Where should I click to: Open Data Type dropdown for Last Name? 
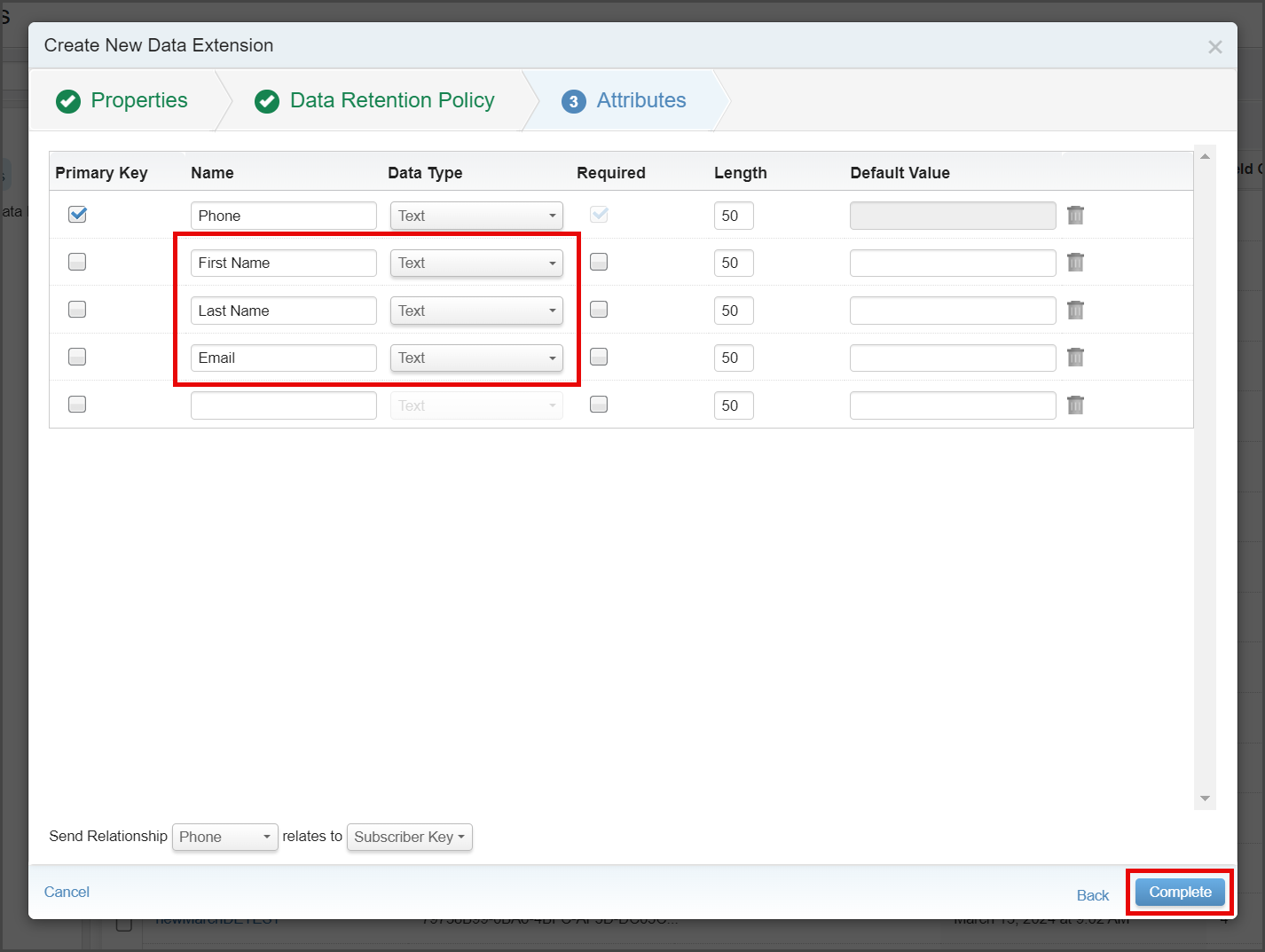tap(476, 311)
